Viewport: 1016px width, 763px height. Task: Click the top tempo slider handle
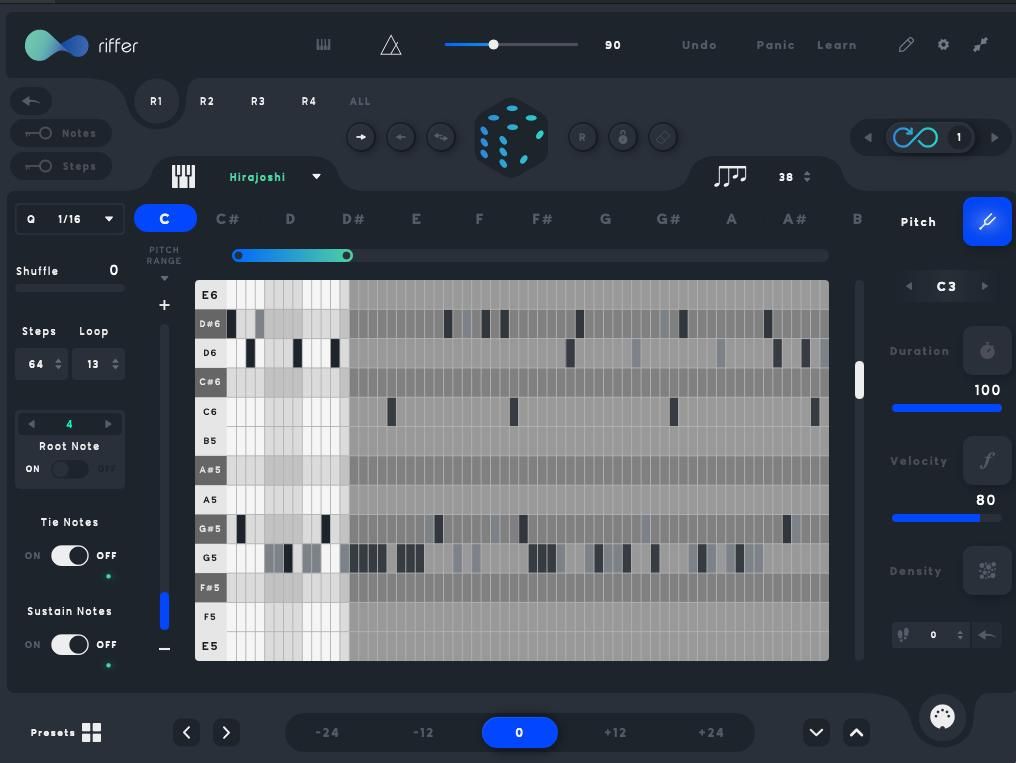493,45
